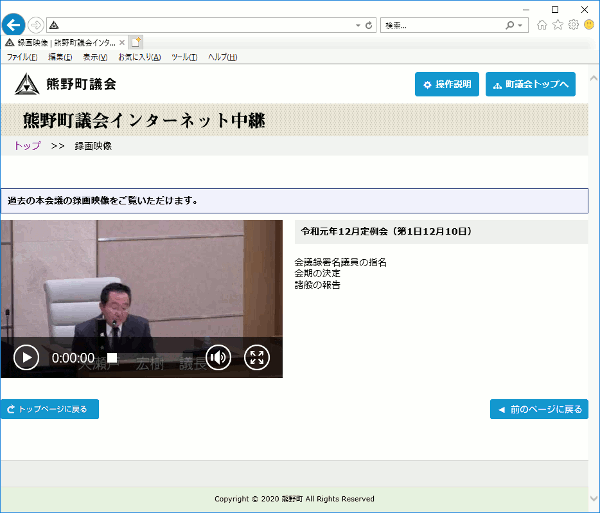Viewport: 600px width, 513px height.
Task: Expand the search provider dropdown arrow
Action: (x=520, y=25)
